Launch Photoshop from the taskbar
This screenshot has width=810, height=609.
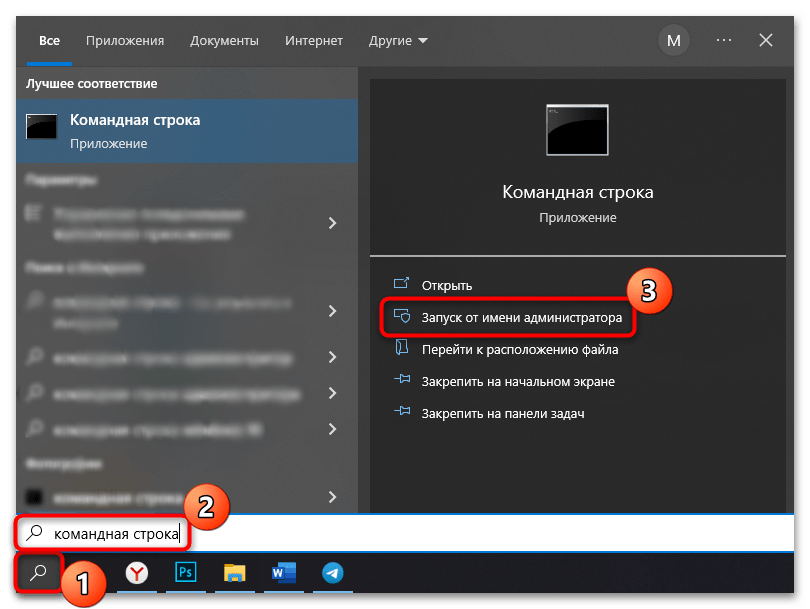coord(186,573)
